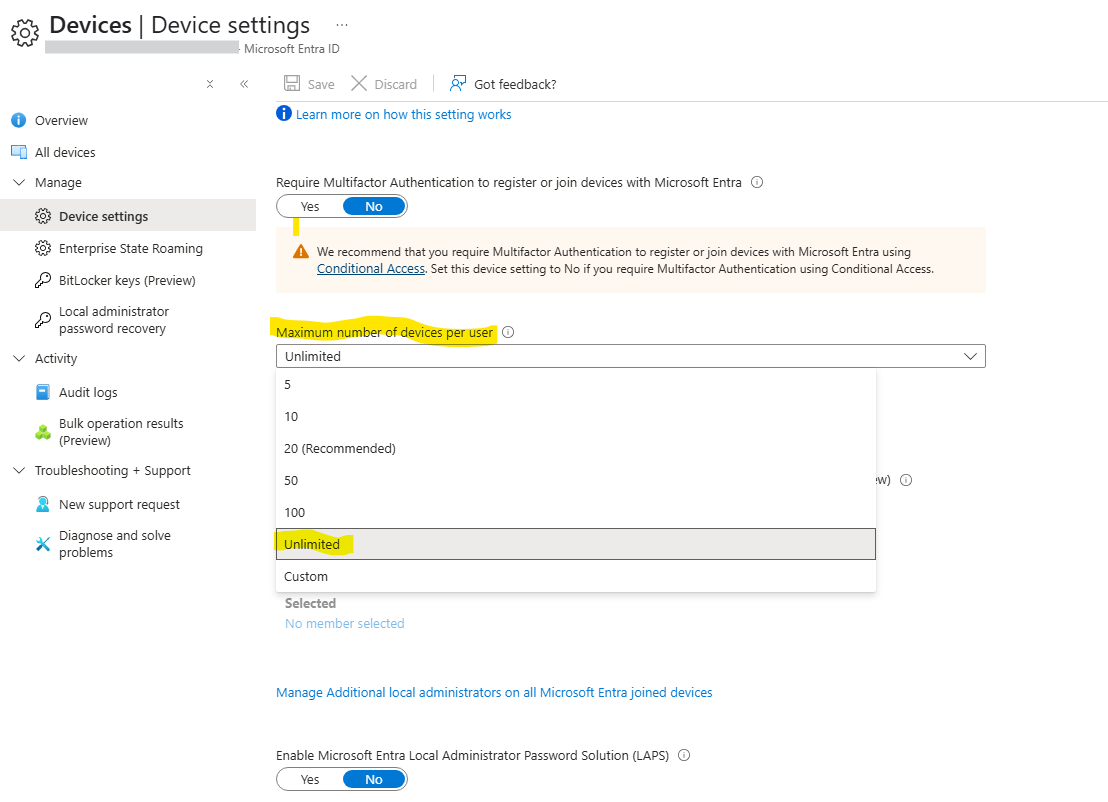Click the All devices monitor icon

(x=19, y=152)
